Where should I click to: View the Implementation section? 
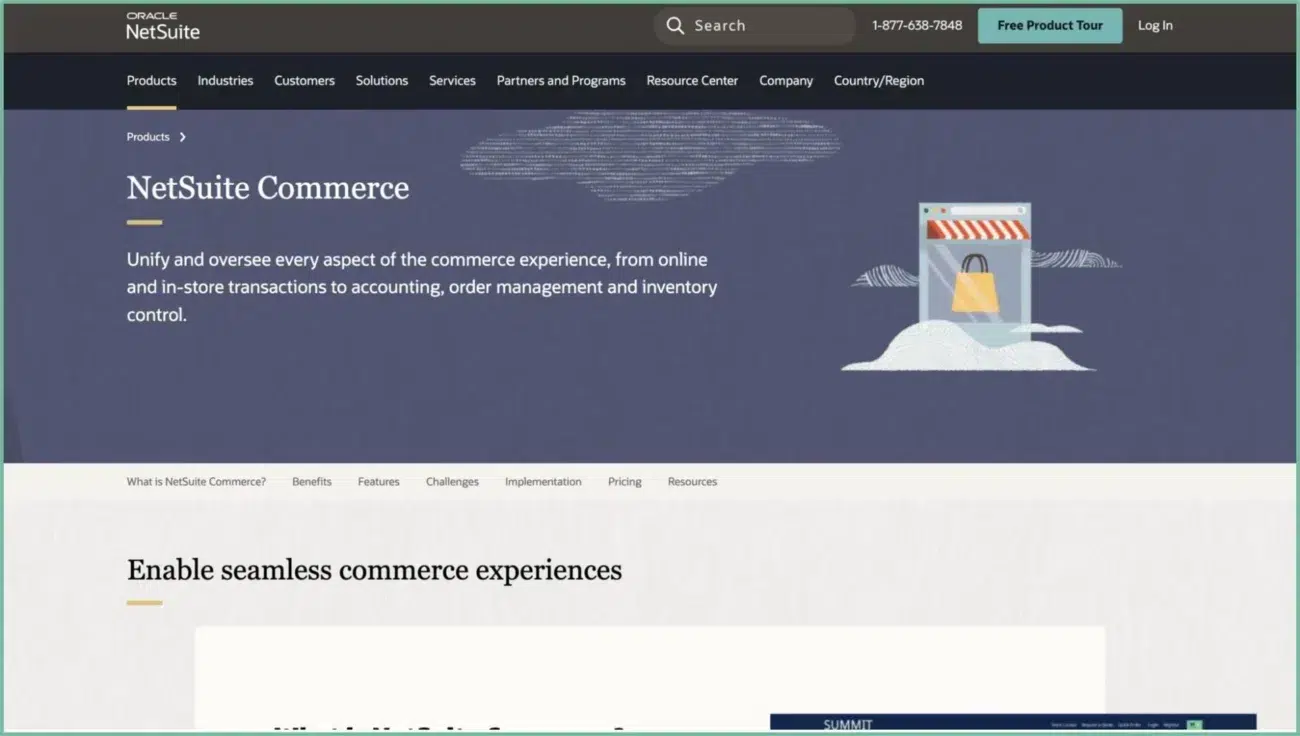[543, 481]
